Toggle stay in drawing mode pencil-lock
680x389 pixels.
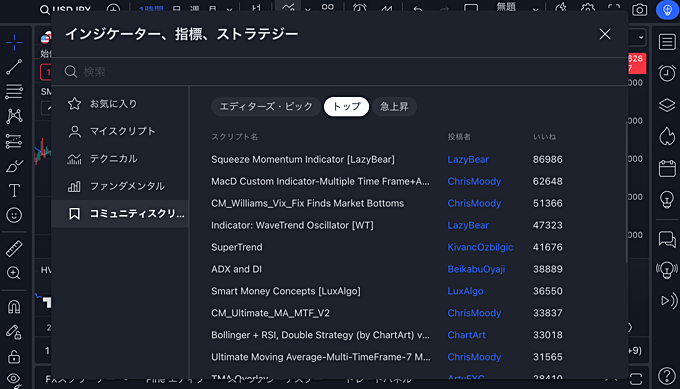pyautogui.click(x=14, y=332)
